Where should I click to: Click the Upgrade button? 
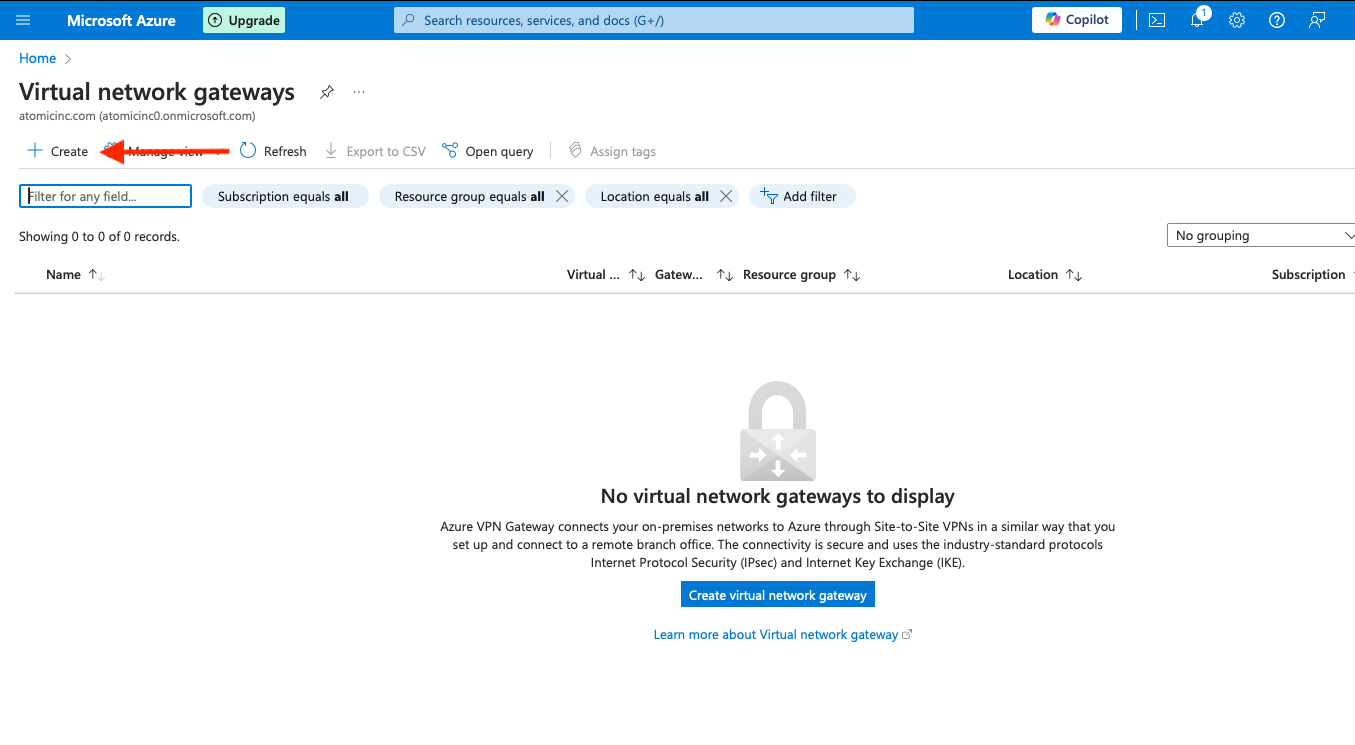tap(244, 20)
